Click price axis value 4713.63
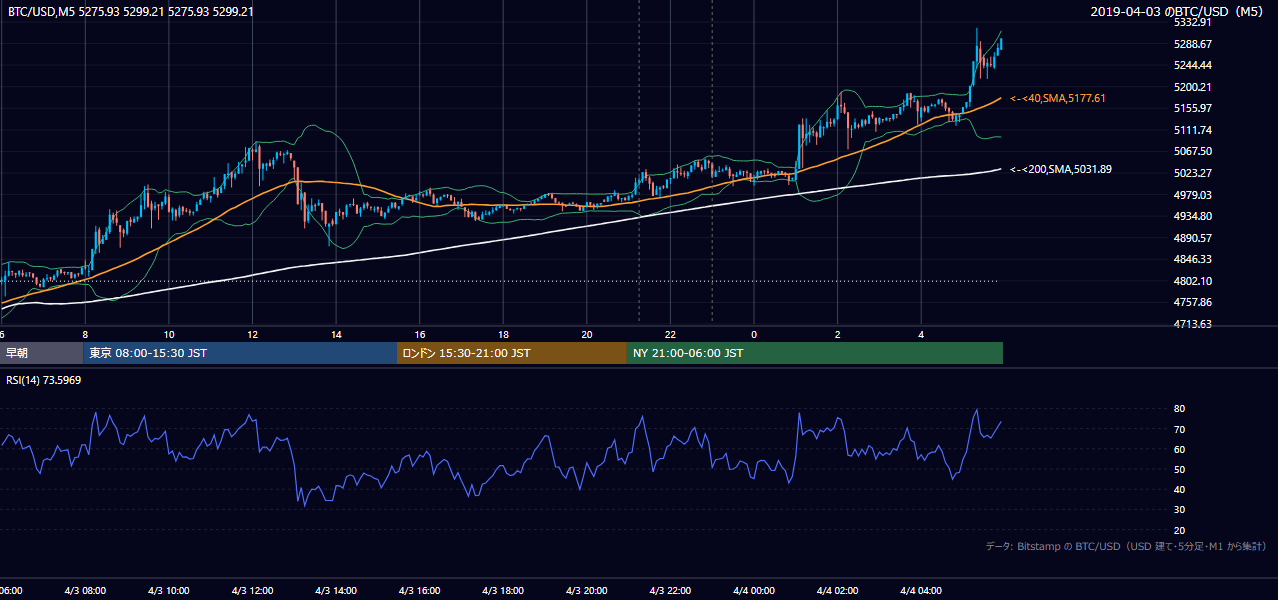The image size is (1278, 600). click(x=1193, y=324)
